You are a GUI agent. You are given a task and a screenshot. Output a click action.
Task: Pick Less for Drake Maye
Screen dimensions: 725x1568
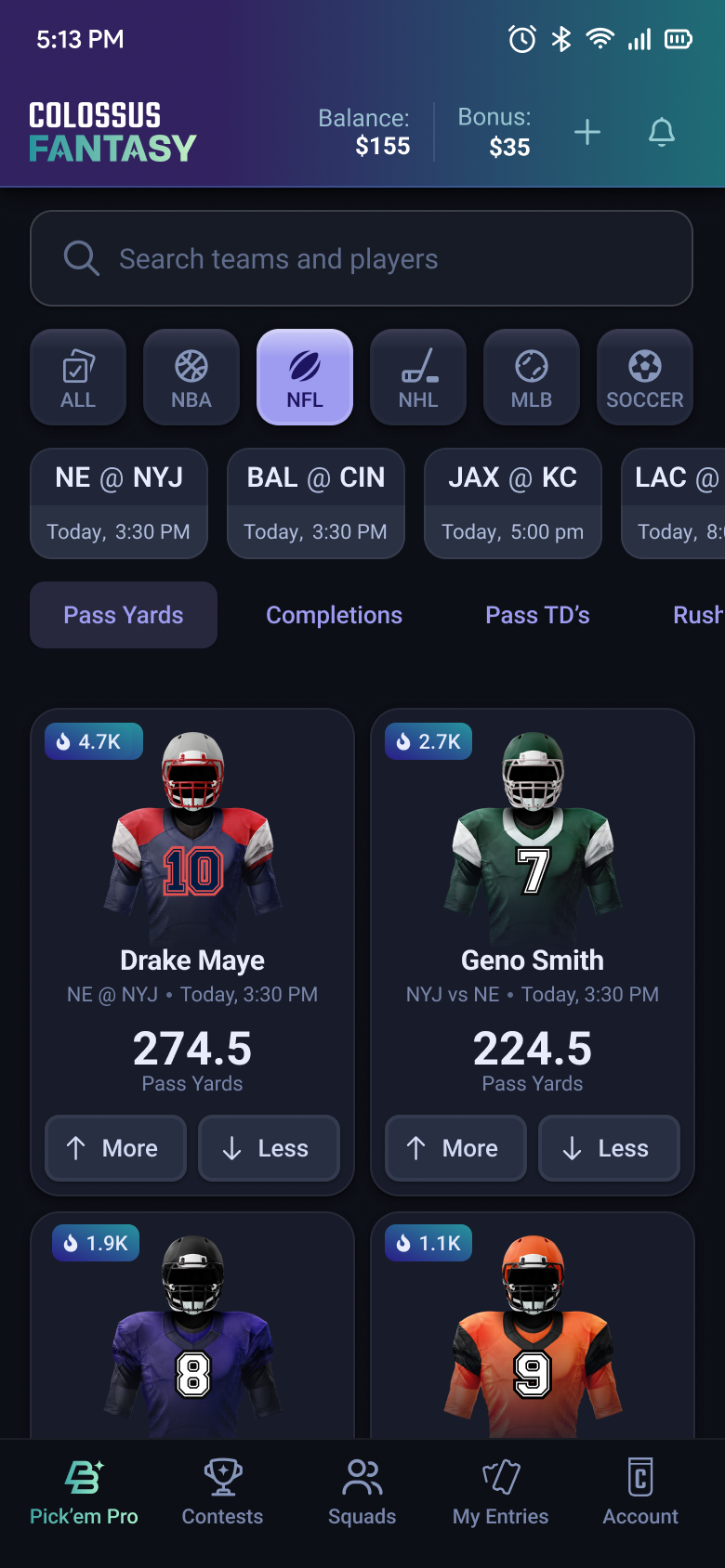270,1148
